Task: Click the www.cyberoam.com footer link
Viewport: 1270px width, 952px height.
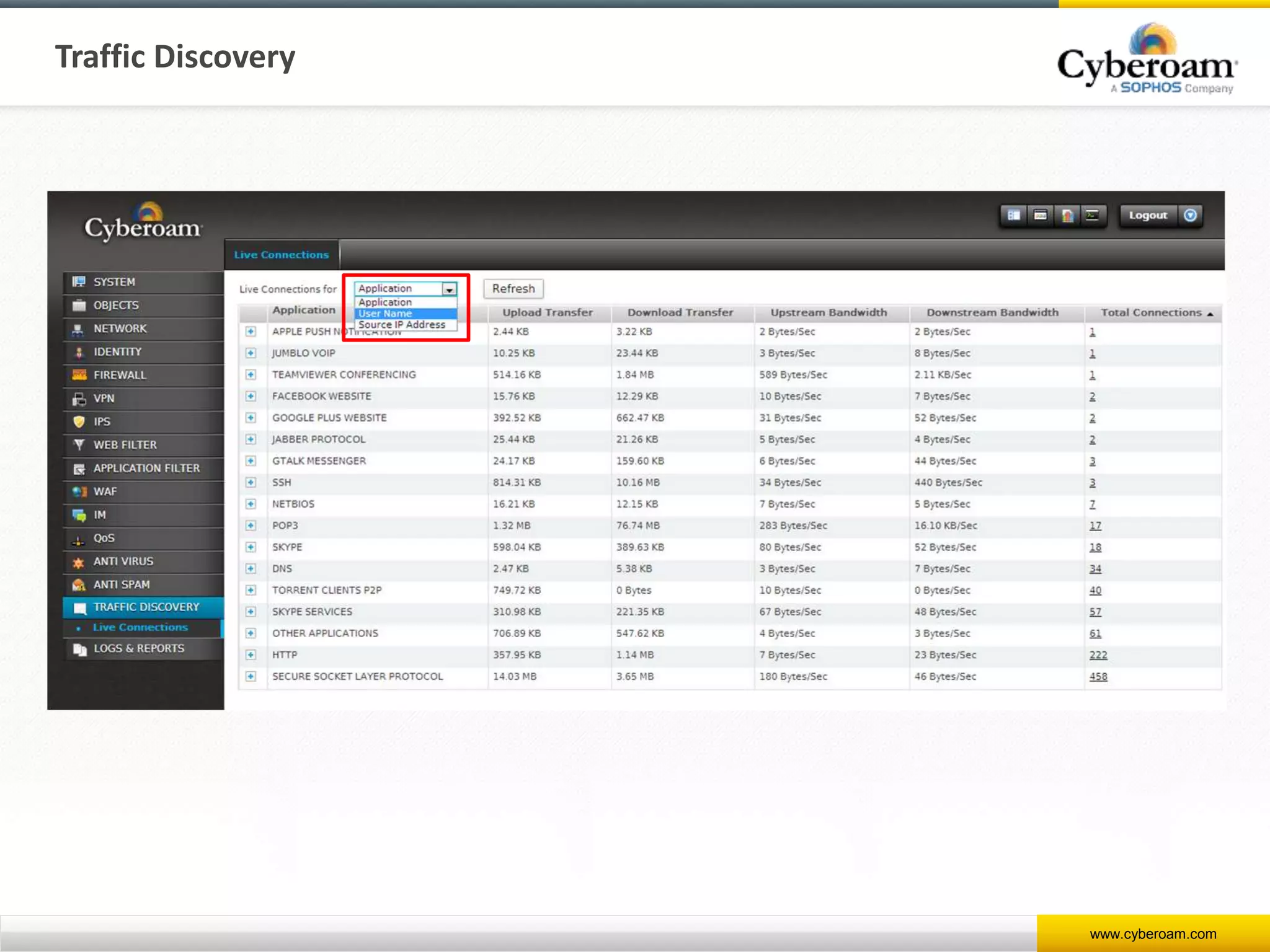Action: click(1153, 934)
